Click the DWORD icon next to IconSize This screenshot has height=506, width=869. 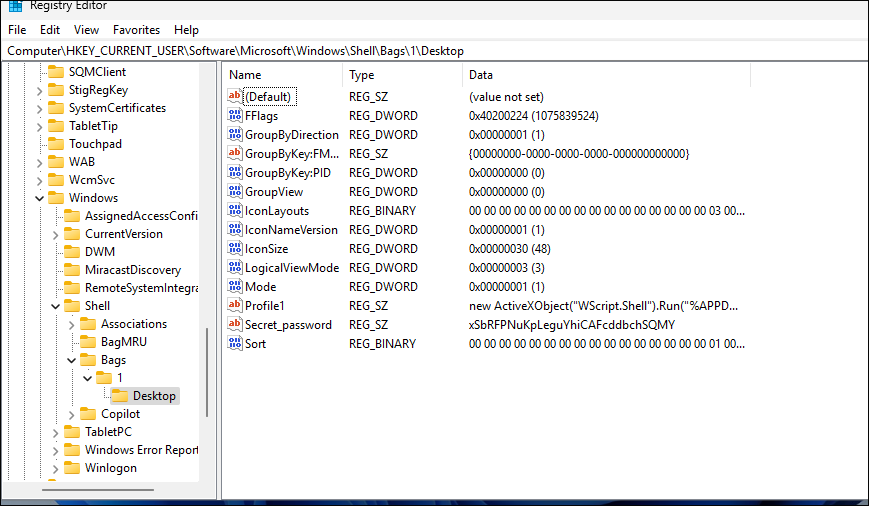coord(234,248)
